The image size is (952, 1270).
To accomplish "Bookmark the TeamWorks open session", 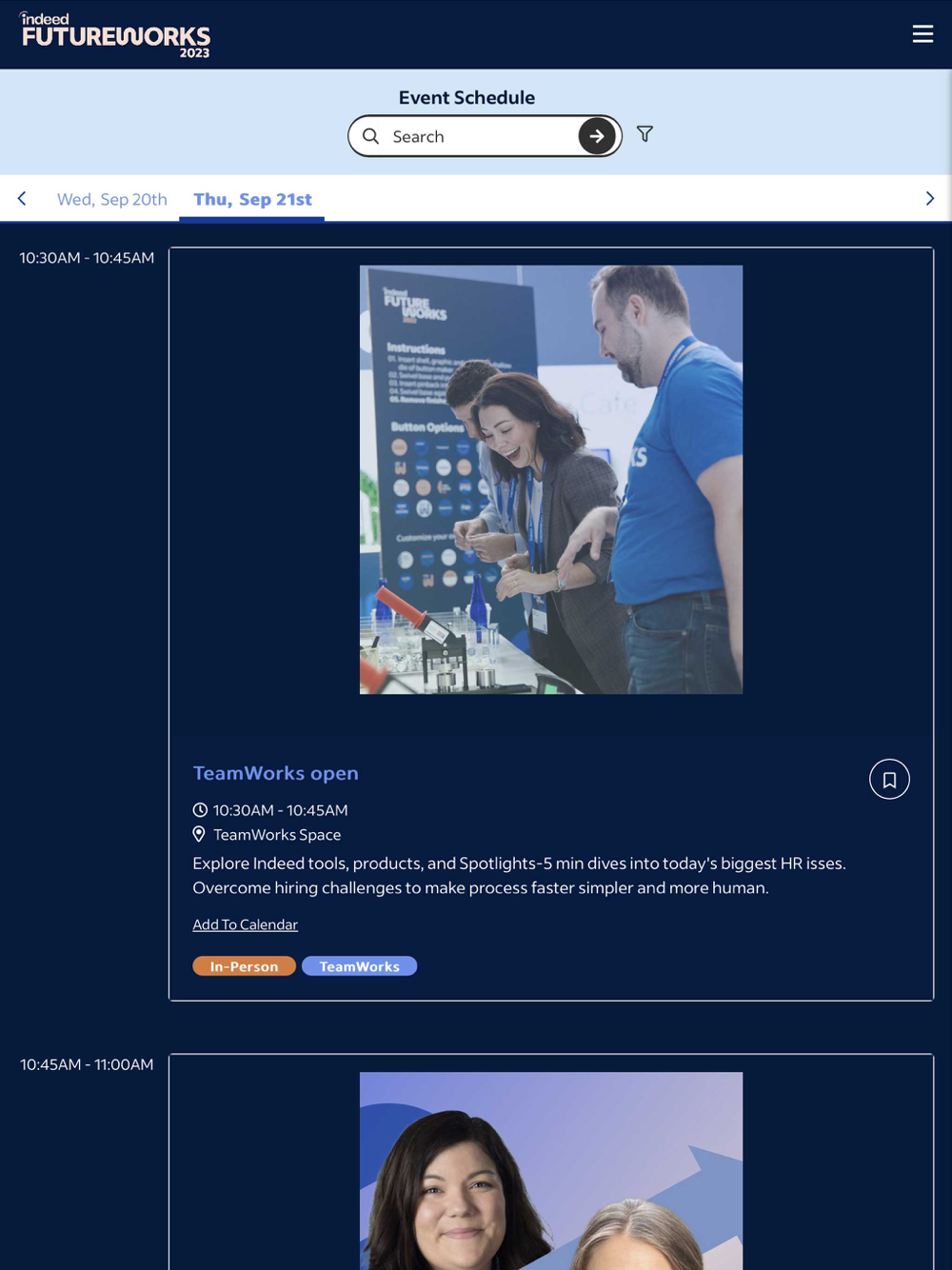I will pyautogui.click(x=889, y=780).
